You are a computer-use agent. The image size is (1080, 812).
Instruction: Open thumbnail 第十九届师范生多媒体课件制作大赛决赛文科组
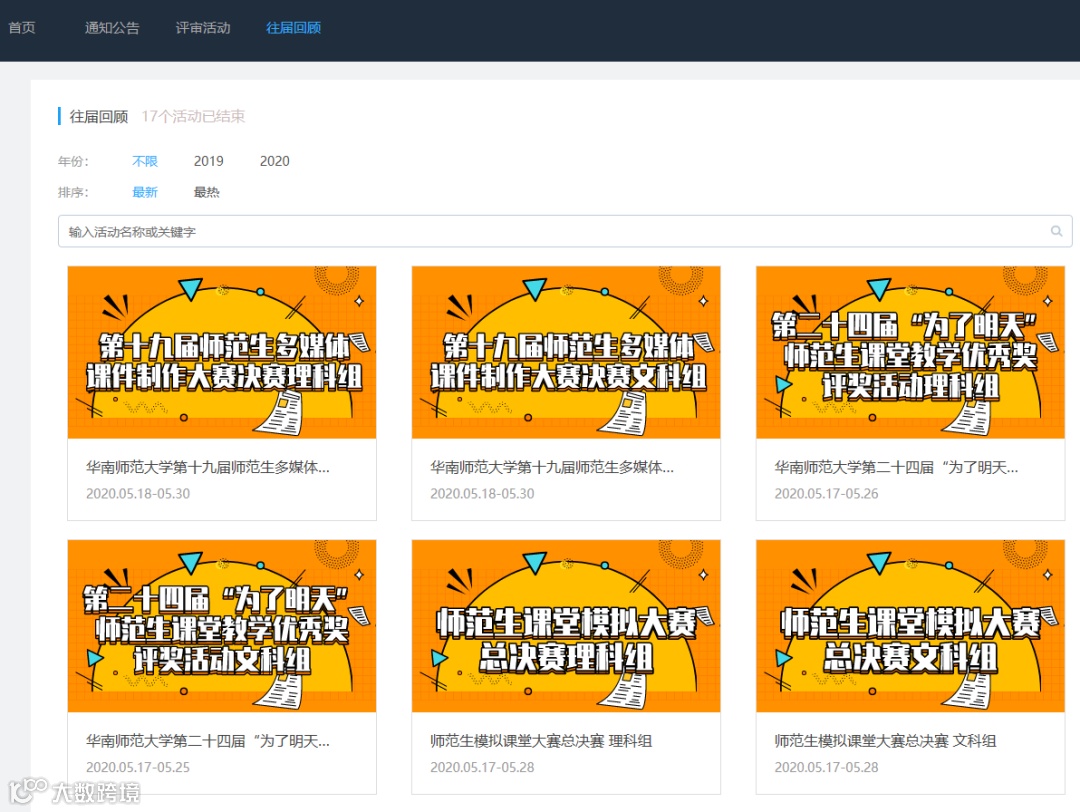coord(566,352)
